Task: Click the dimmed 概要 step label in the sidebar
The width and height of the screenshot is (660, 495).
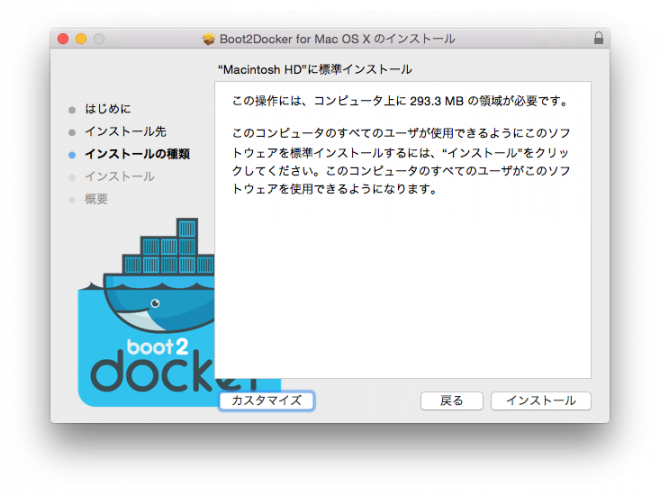Action: coord(96,200)
